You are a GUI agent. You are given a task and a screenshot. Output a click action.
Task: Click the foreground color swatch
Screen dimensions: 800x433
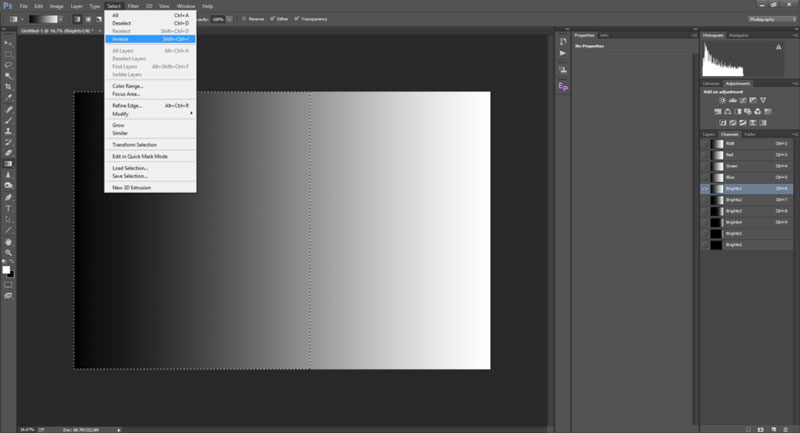[x=6, y=268]
